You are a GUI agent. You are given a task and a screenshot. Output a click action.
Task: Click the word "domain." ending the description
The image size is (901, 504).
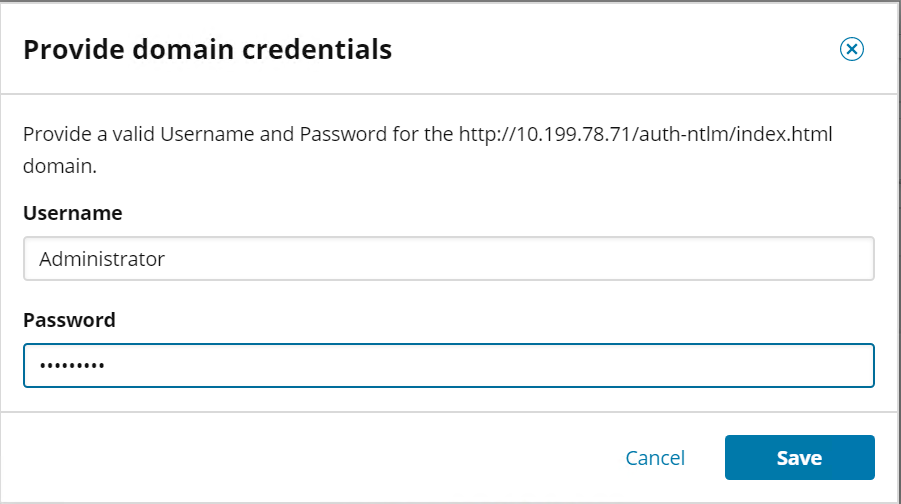pyautogui.click(x=59, y=166)
